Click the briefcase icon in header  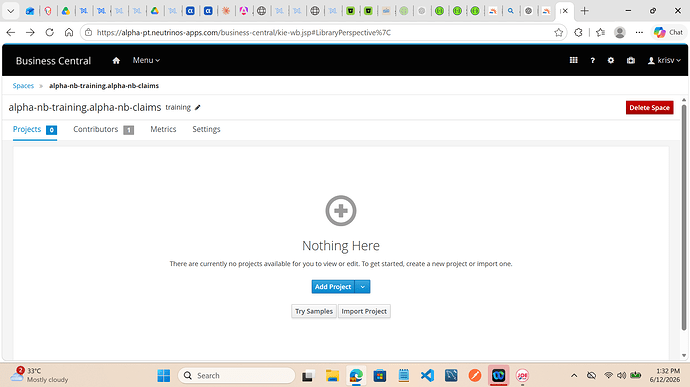631,60
